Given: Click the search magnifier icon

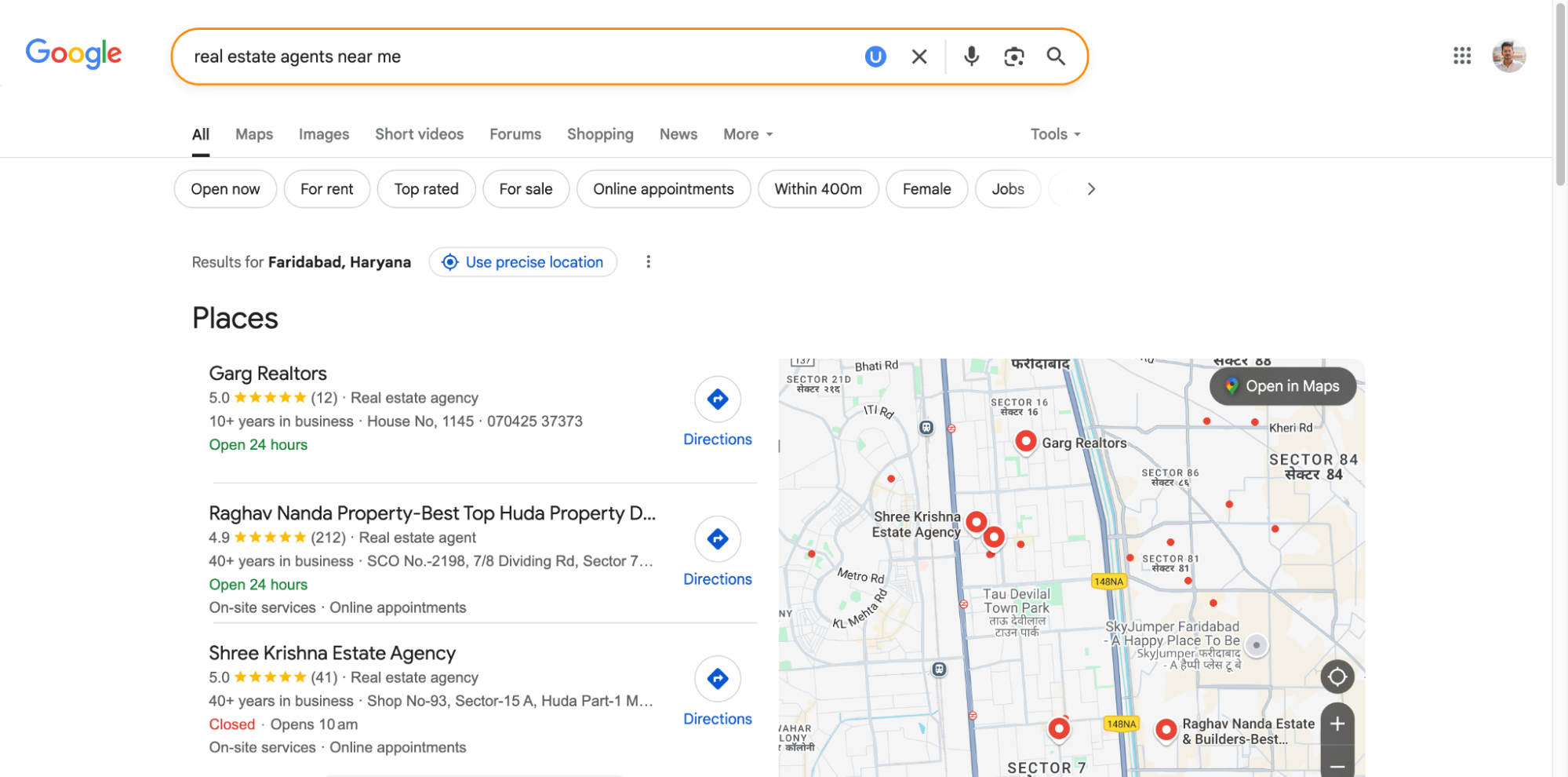Looking at the screenshot, I should 1056,56.
